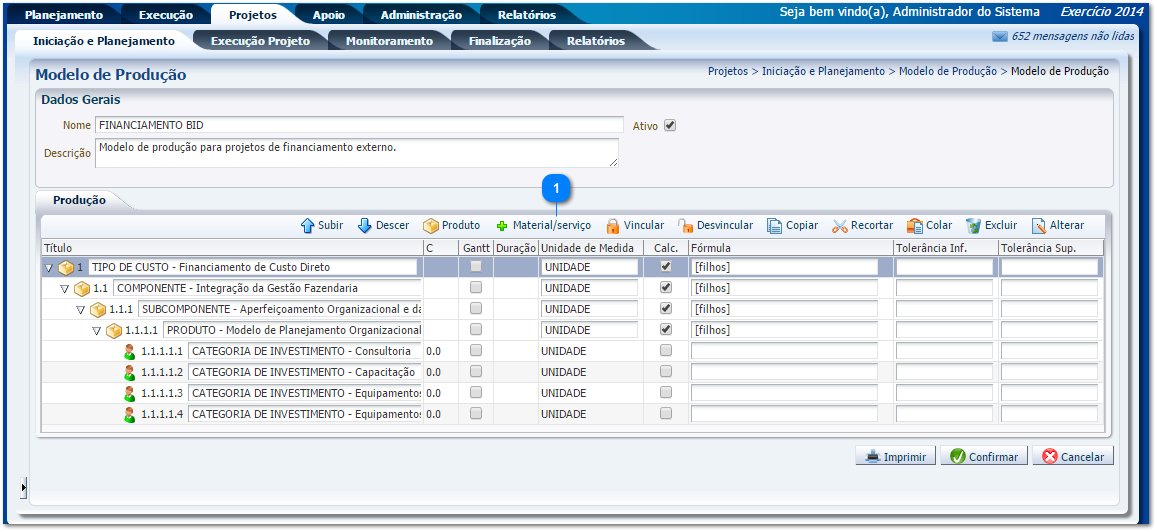Collapse the TIPO DE CUSTO tree node
The image size is (1157, 532).
pos(49,268)
